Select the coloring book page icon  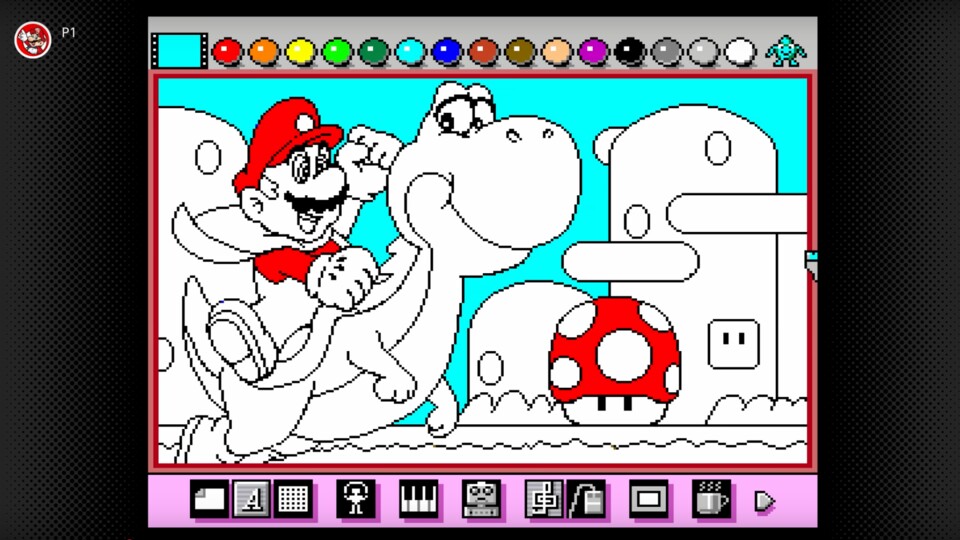coord(209,499)
